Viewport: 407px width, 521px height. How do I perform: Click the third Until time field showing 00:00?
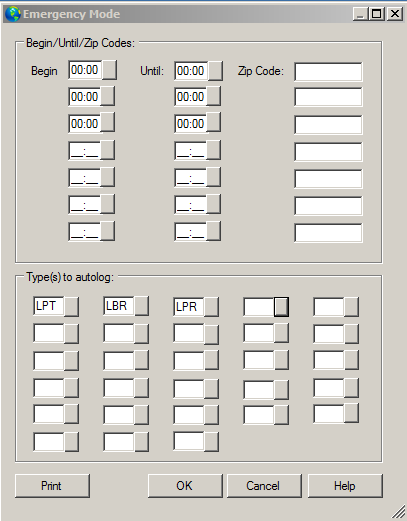[x=190, y=123]
